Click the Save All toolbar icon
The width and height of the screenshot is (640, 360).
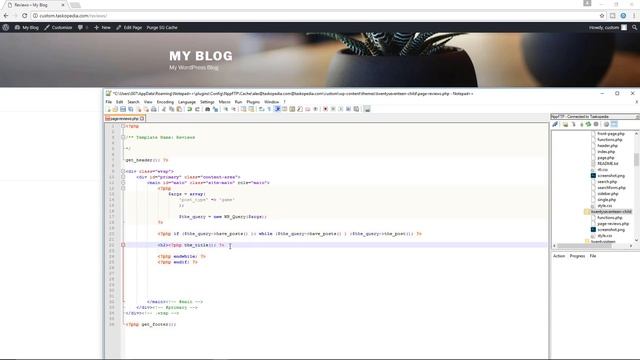coord(131,109)
